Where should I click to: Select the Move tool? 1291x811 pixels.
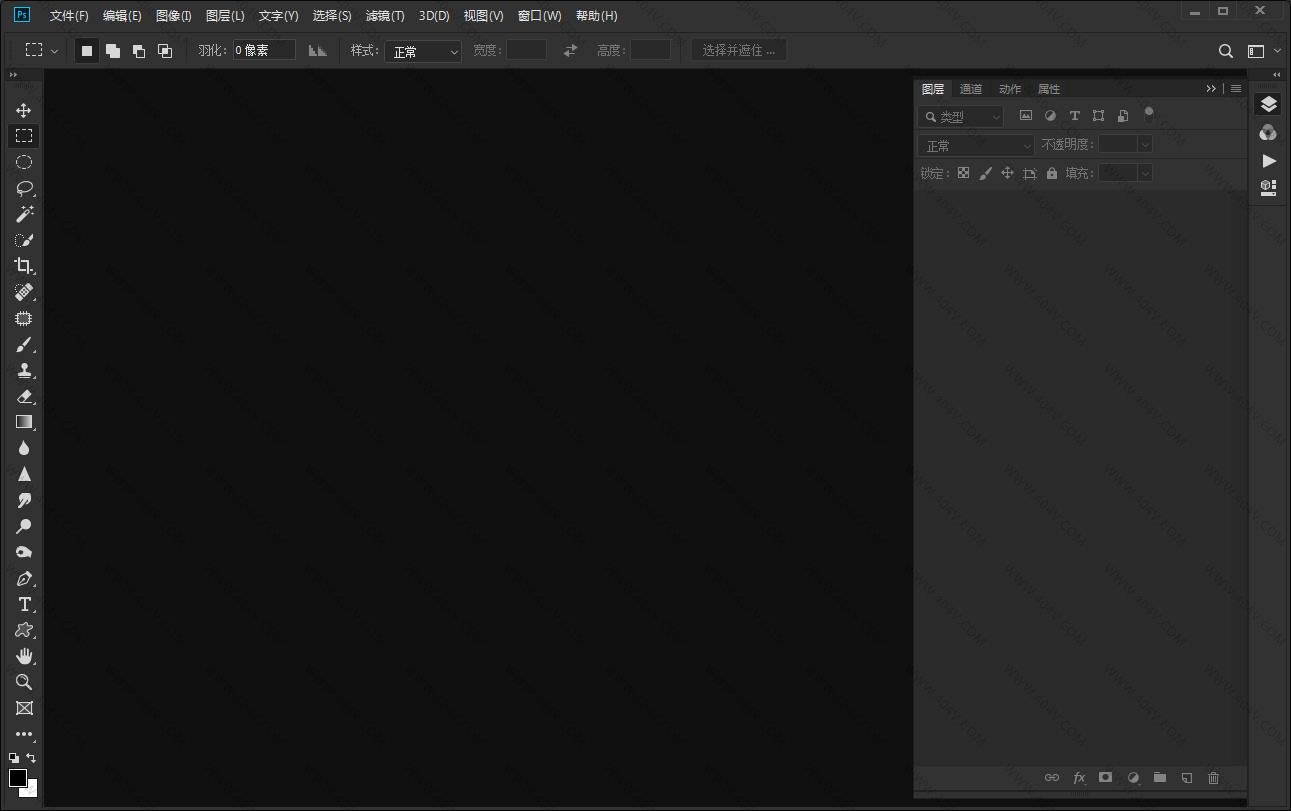coord(24,110)
